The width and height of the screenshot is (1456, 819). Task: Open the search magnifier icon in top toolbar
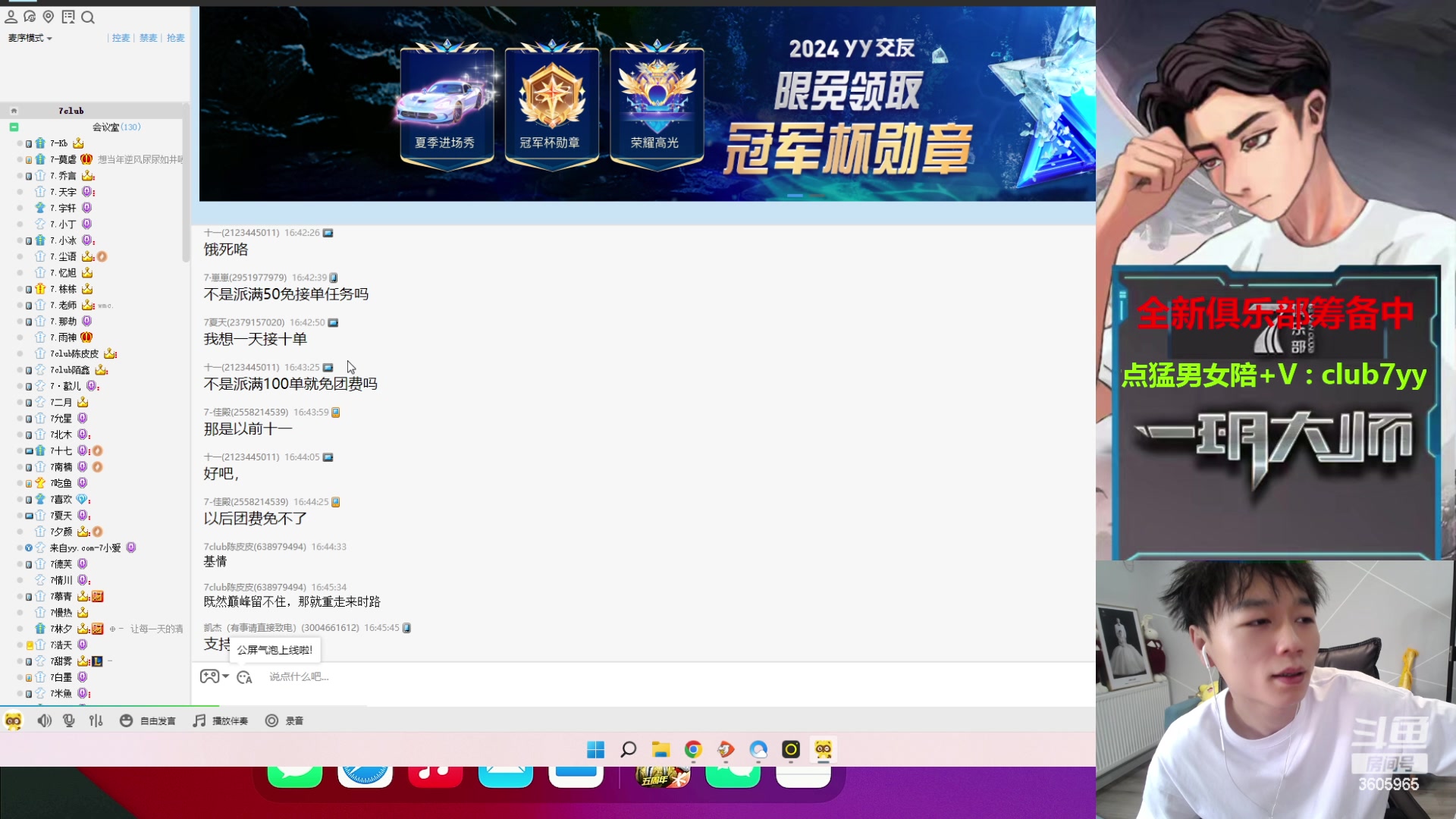[88, 17]
